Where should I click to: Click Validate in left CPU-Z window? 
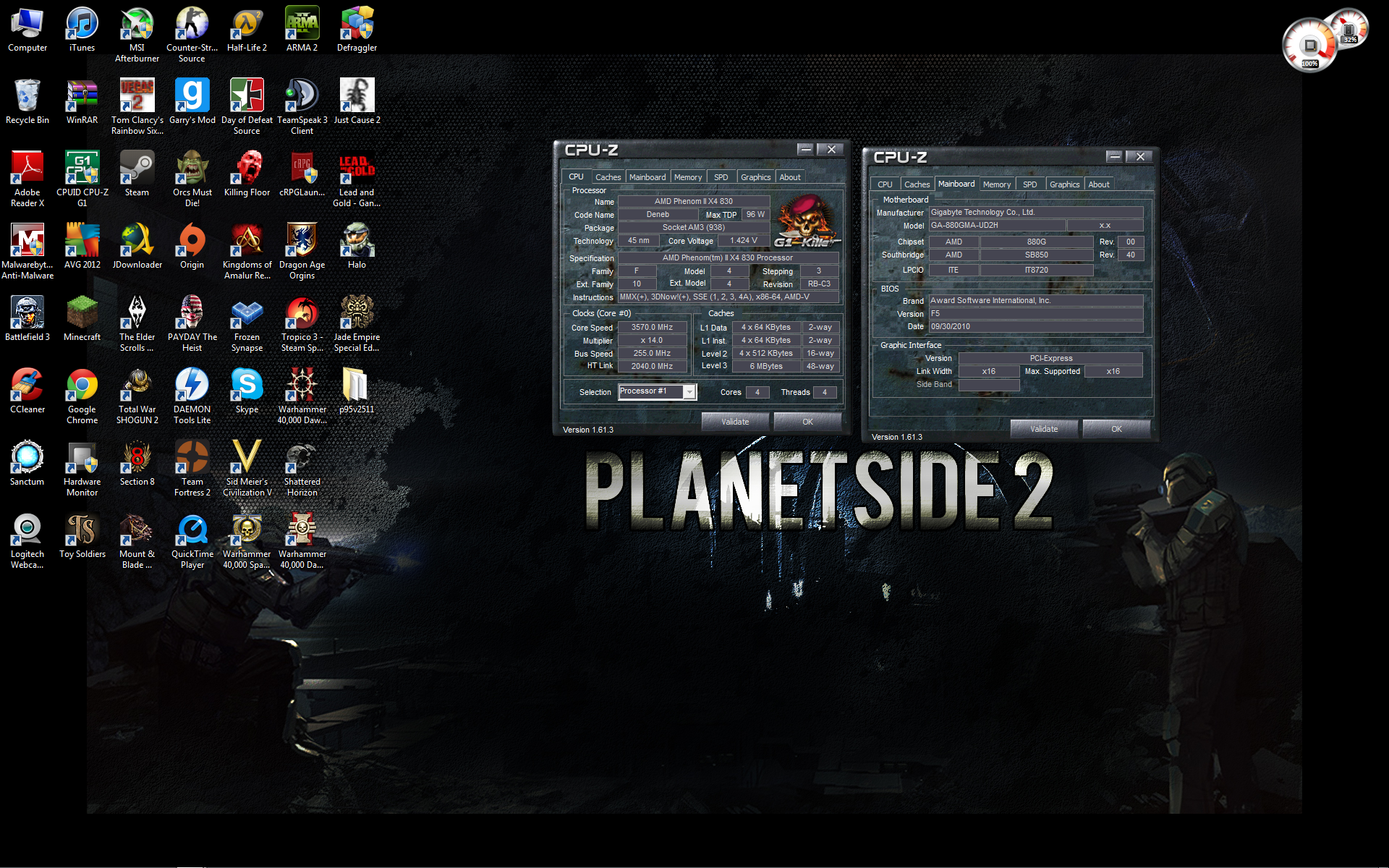(x=735, y=422)
